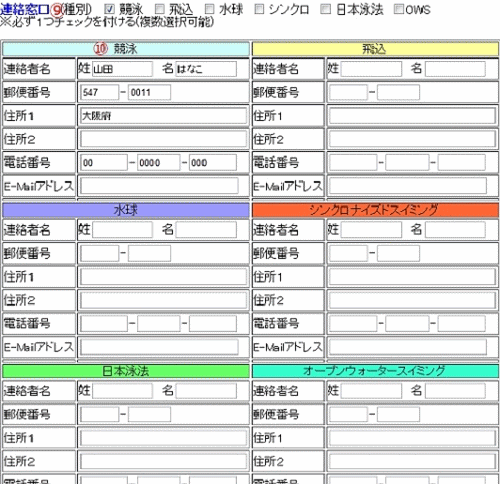Image resolution: width=500 pixels, height=484 pixels.
Task: Click the E-Mail field in 飛込 section
Action: 408,186
